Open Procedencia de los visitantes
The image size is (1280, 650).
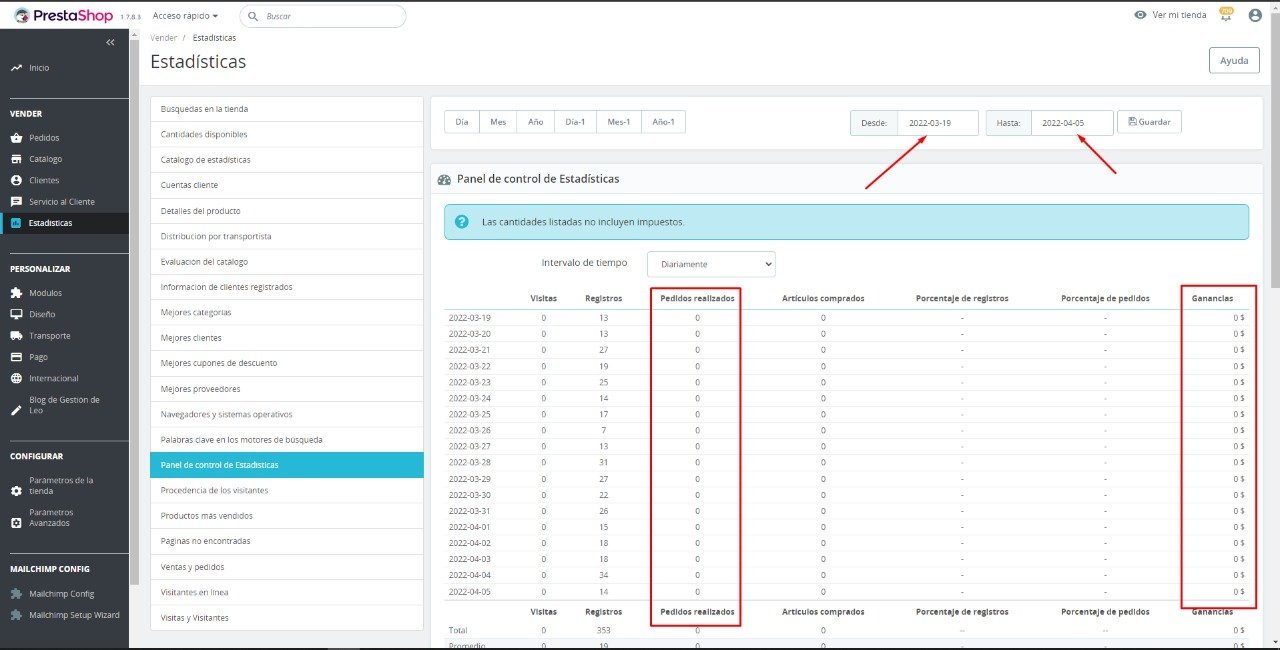[x=287, y=490]
